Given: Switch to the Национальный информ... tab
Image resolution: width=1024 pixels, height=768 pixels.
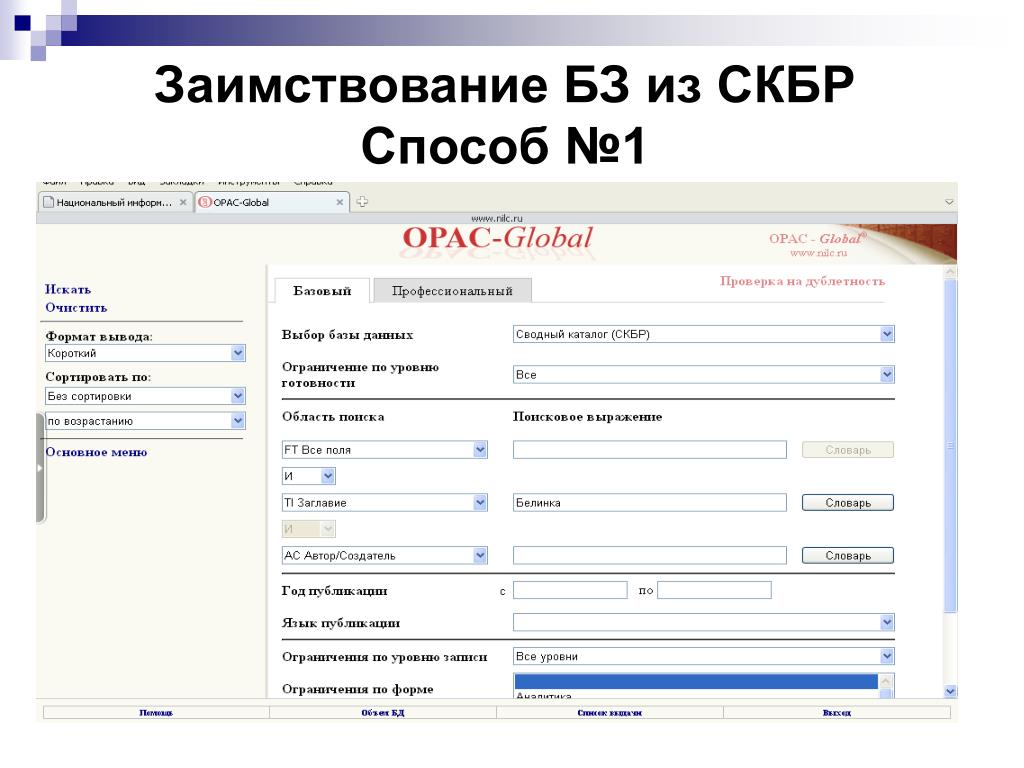Looking at the screenshot, I should 114,202.
